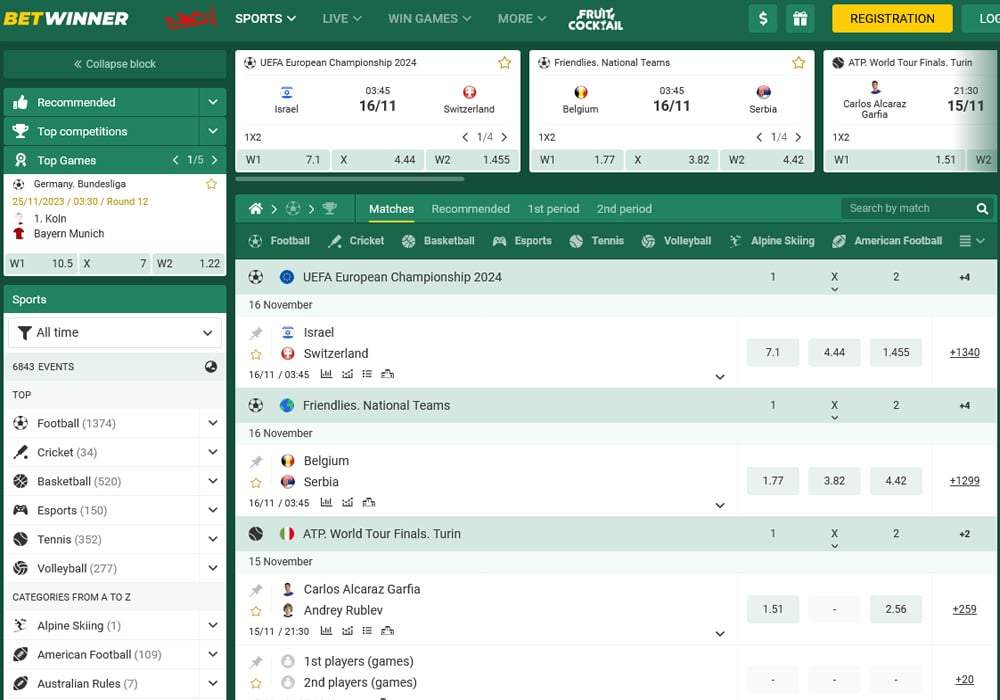
Task: Expand Israel vs Switzerland match markets
Action: coord(720,377)
